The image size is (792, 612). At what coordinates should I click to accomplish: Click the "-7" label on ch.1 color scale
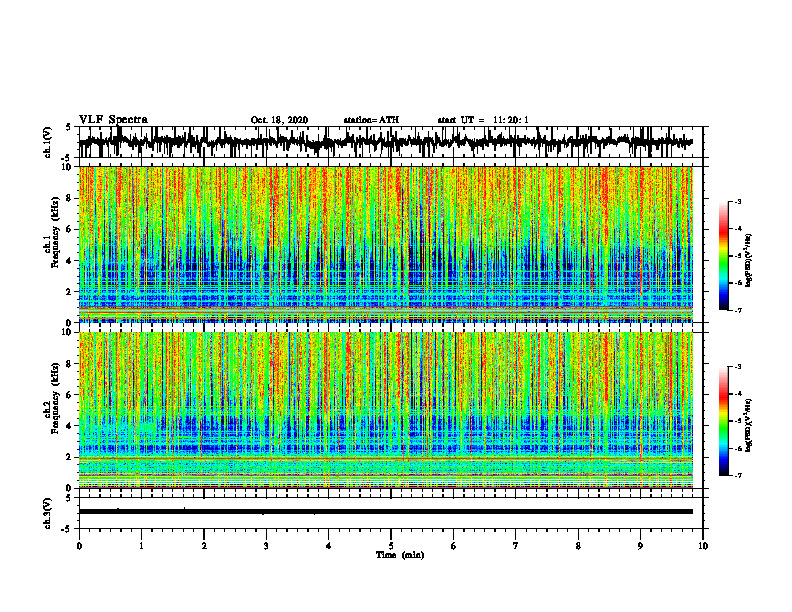pos(738,310)
